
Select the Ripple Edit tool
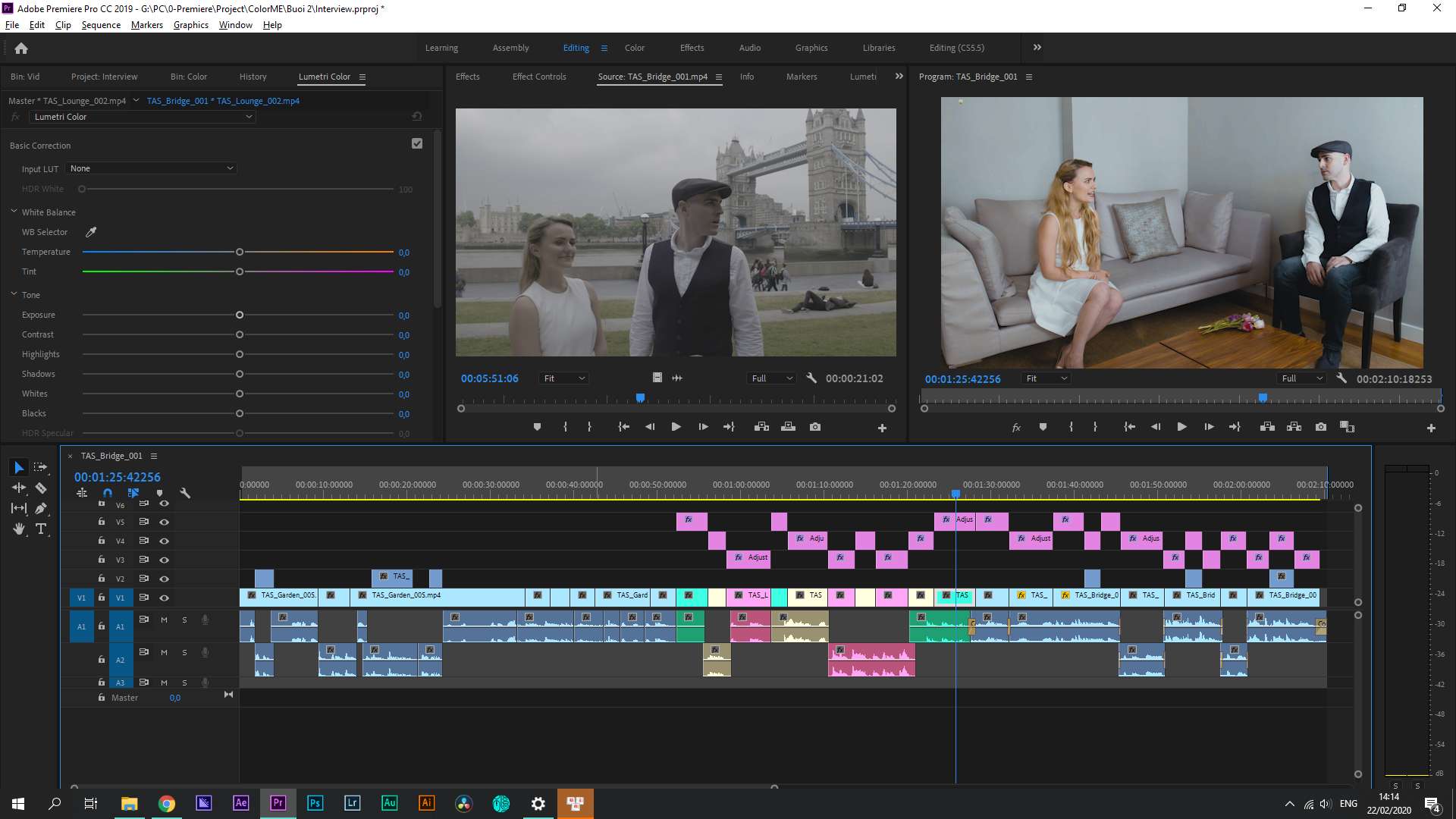19,488
